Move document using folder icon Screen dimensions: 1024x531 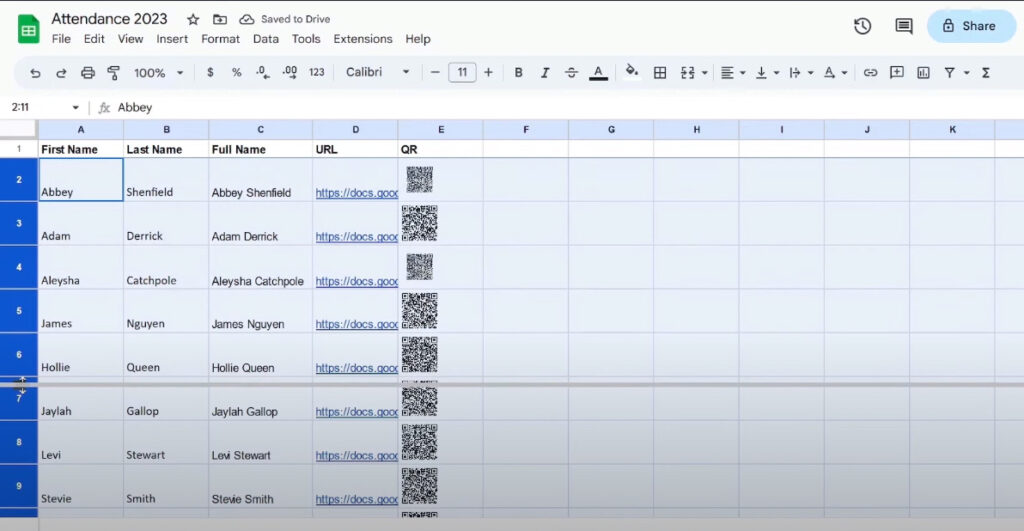tap(220, 20)
